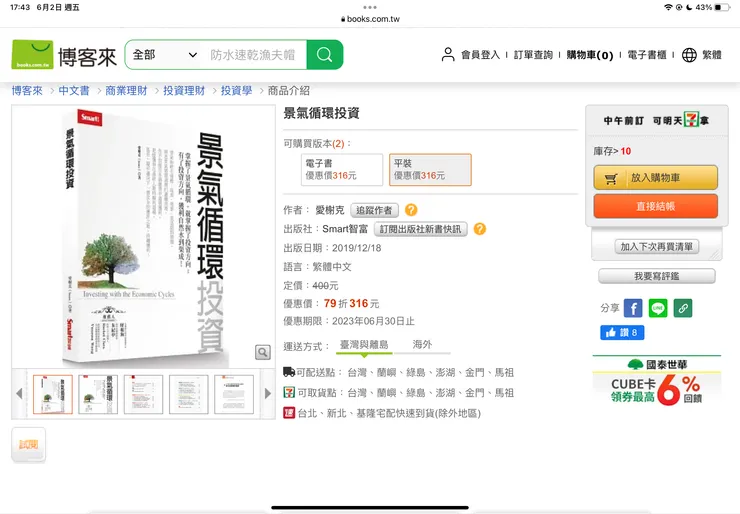Select fifth preview page thumbnail
Image resolution: width=740 pixels, height=514 pixels.
pyautogui.click(x=234, y=395)
